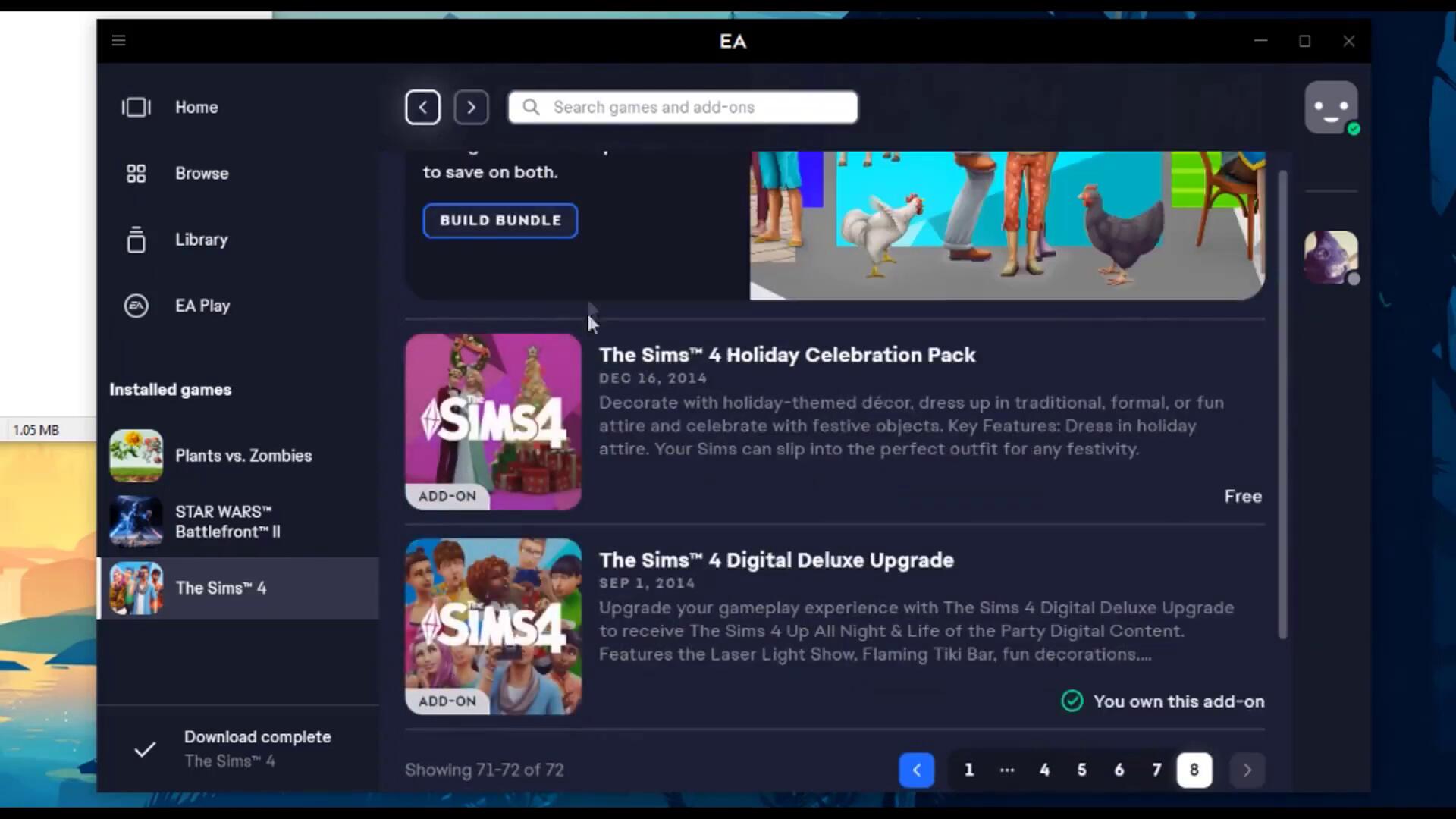This screenshot has height=819, width=1456.
Task: Open the Library icon
Action: click(x=136, y=240)
